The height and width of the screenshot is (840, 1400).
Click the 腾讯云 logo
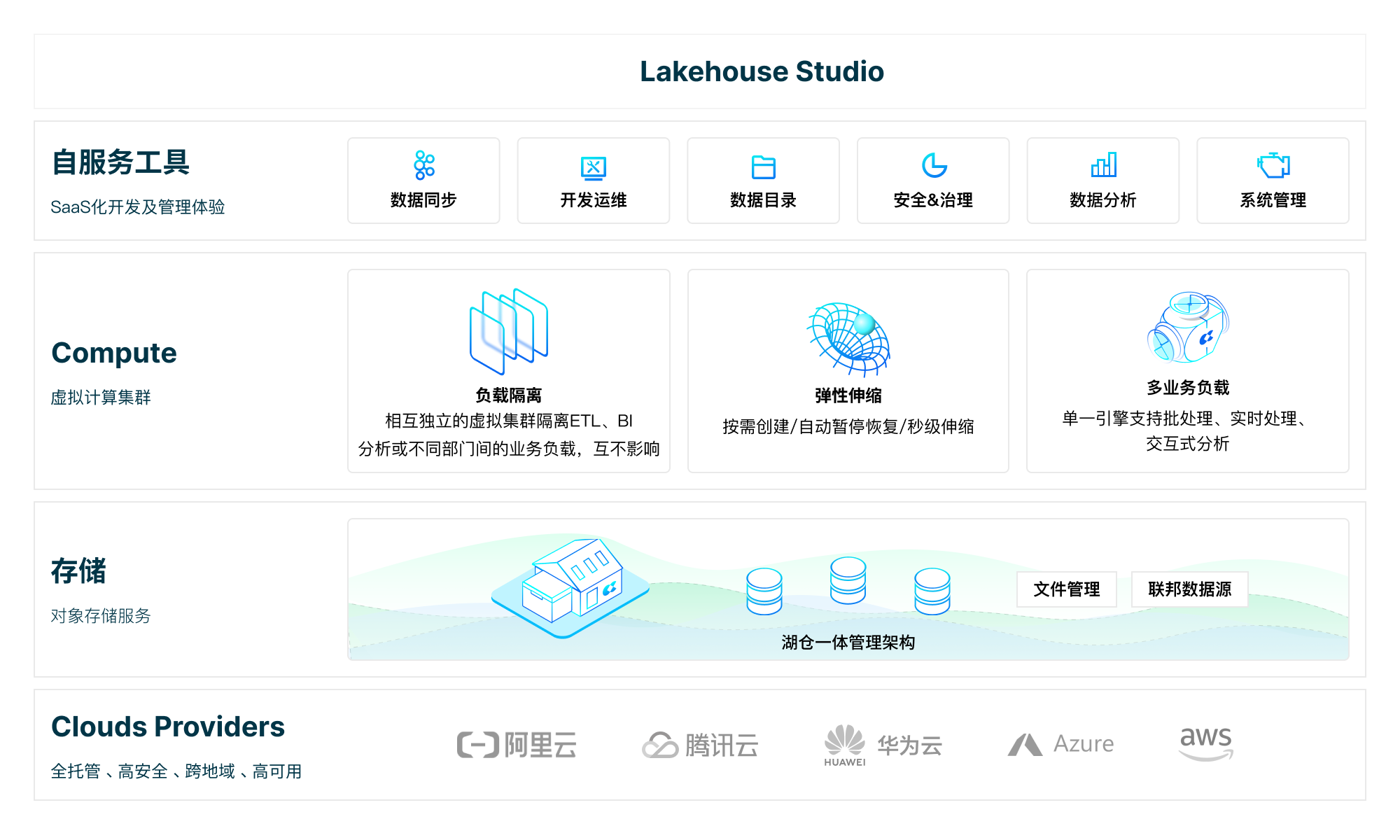pyautogui.click(x=700, y=745)
